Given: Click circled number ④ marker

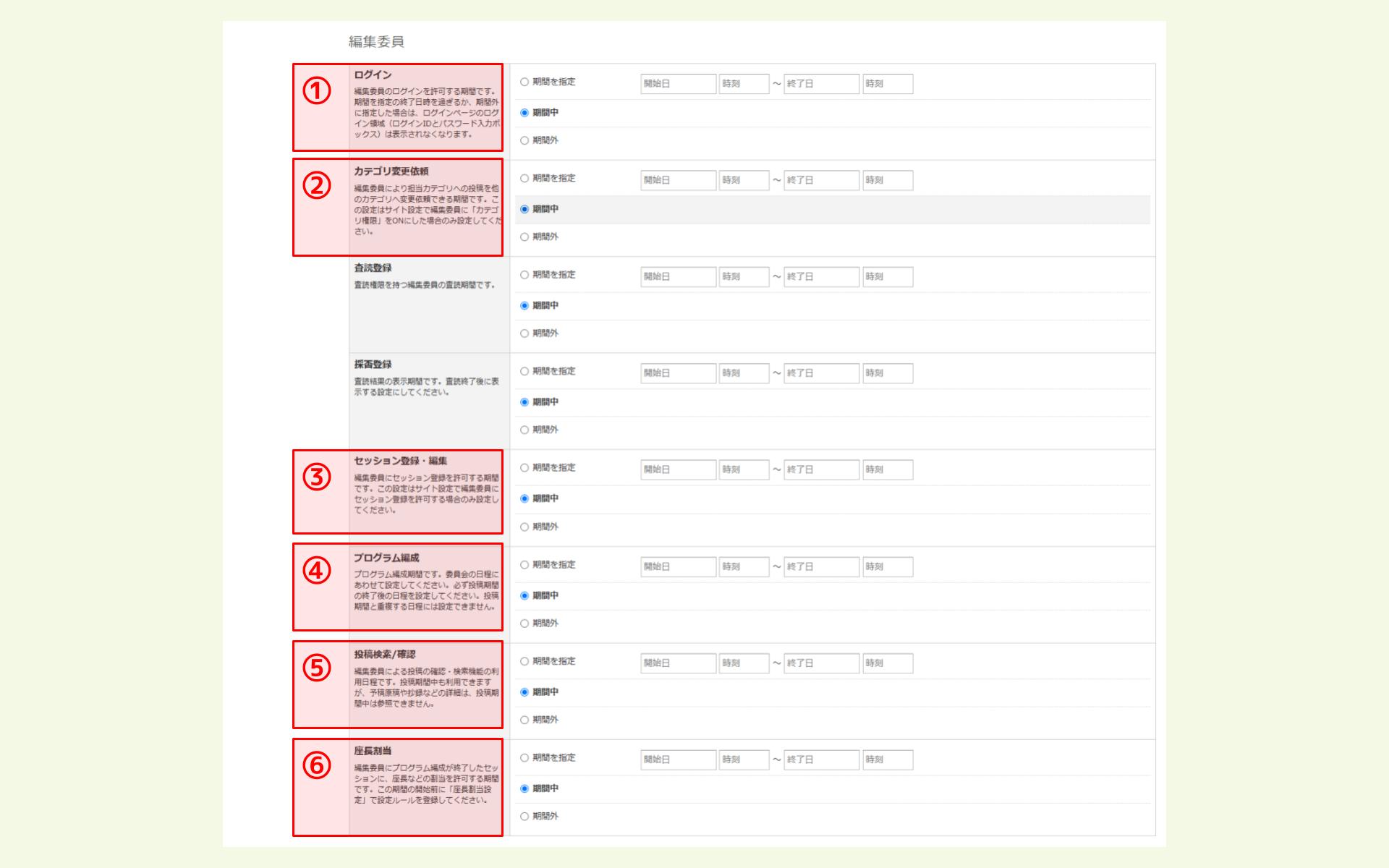Looking at the screenshot, I should [317, 571].
